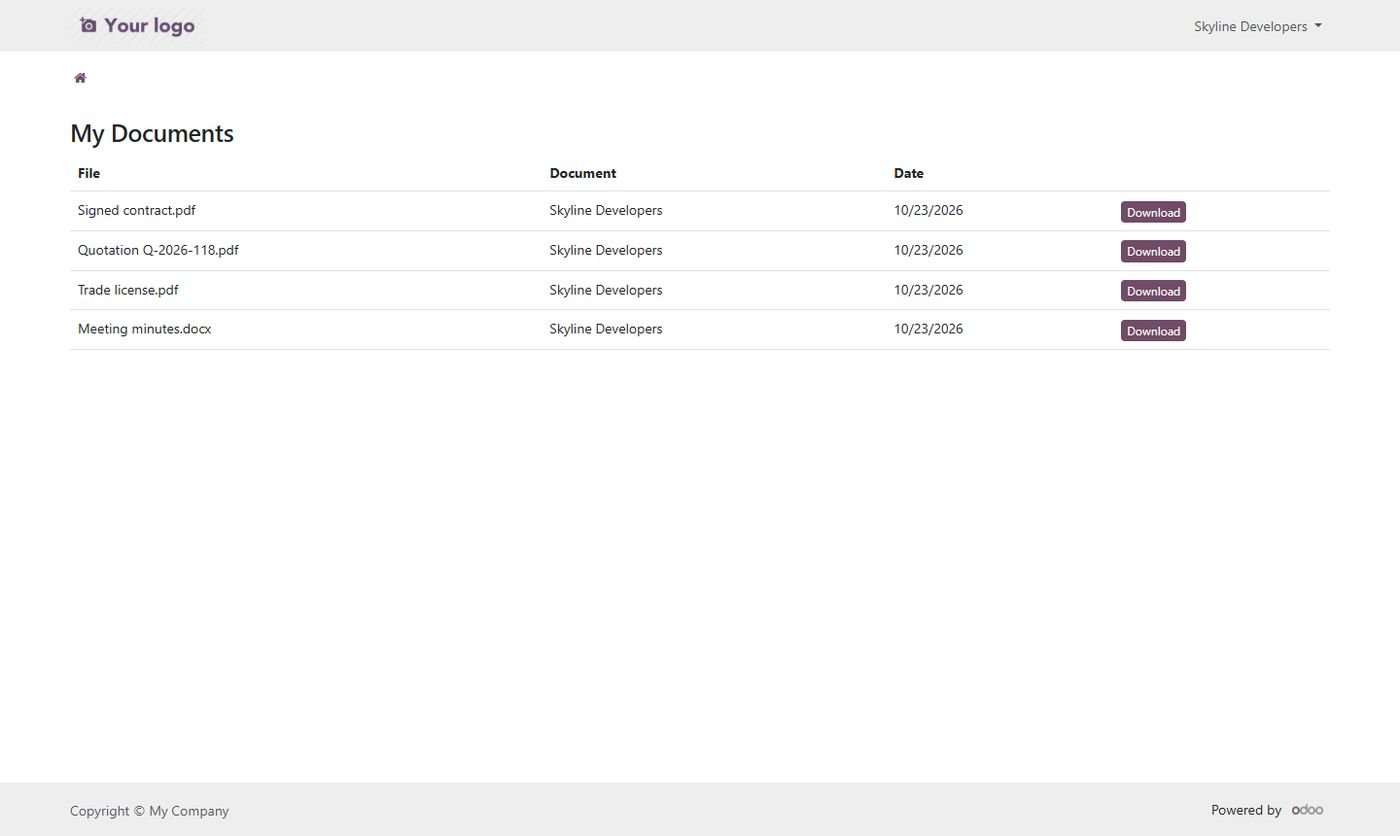Download Trade license.pdf
This screenshot has width=1400, height=836.
pos(1153,291)
